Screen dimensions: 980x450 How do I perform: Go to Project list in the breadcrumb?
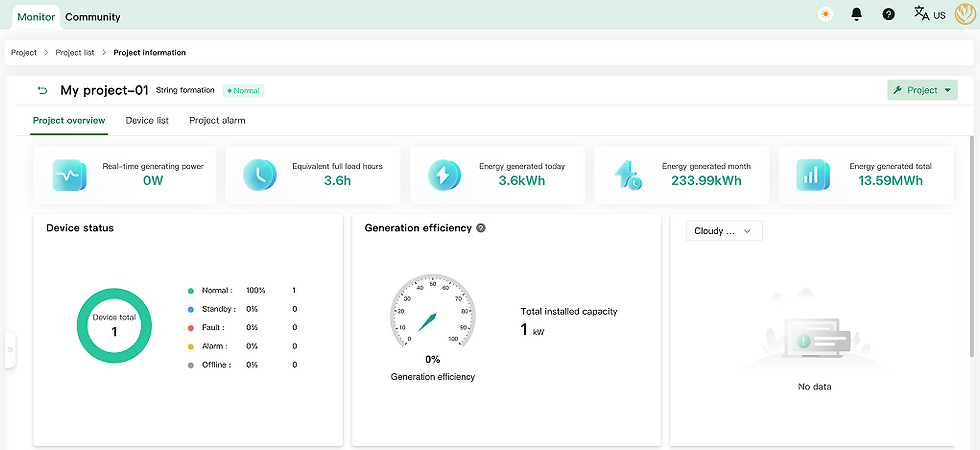click(75, 52)
